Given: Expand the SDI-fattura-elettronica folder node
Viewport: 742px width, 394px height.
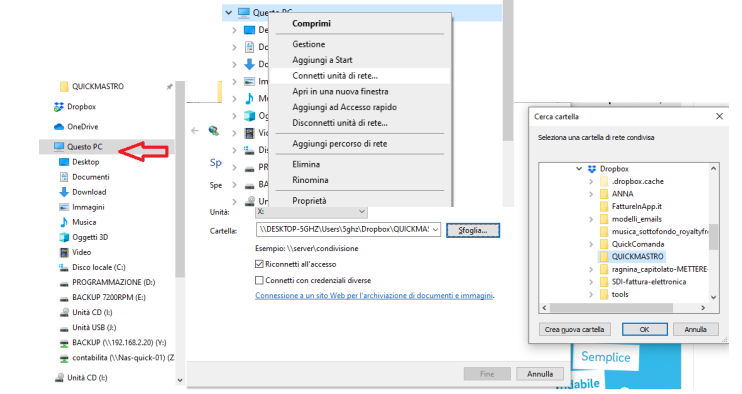Looking at the screenshot, I should [x=591, y=282].
